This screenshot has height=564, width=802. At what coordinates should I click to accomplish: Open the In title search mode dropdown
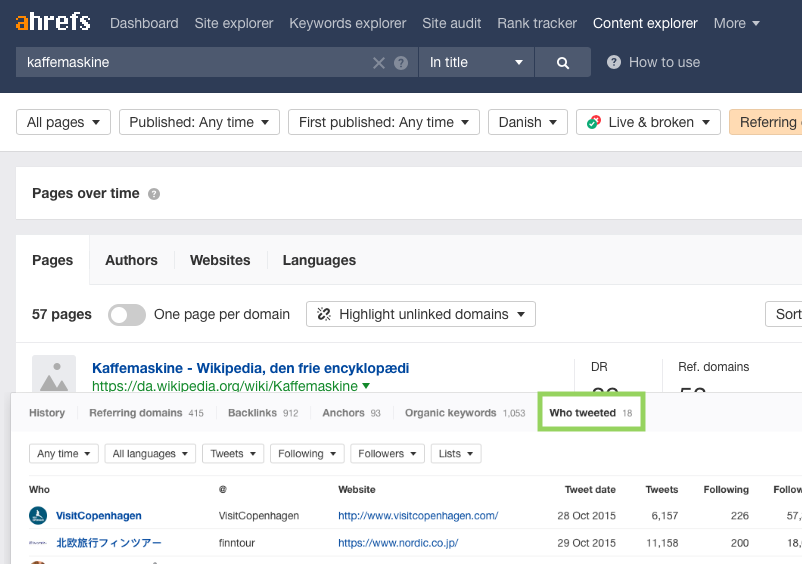point(476,62)
